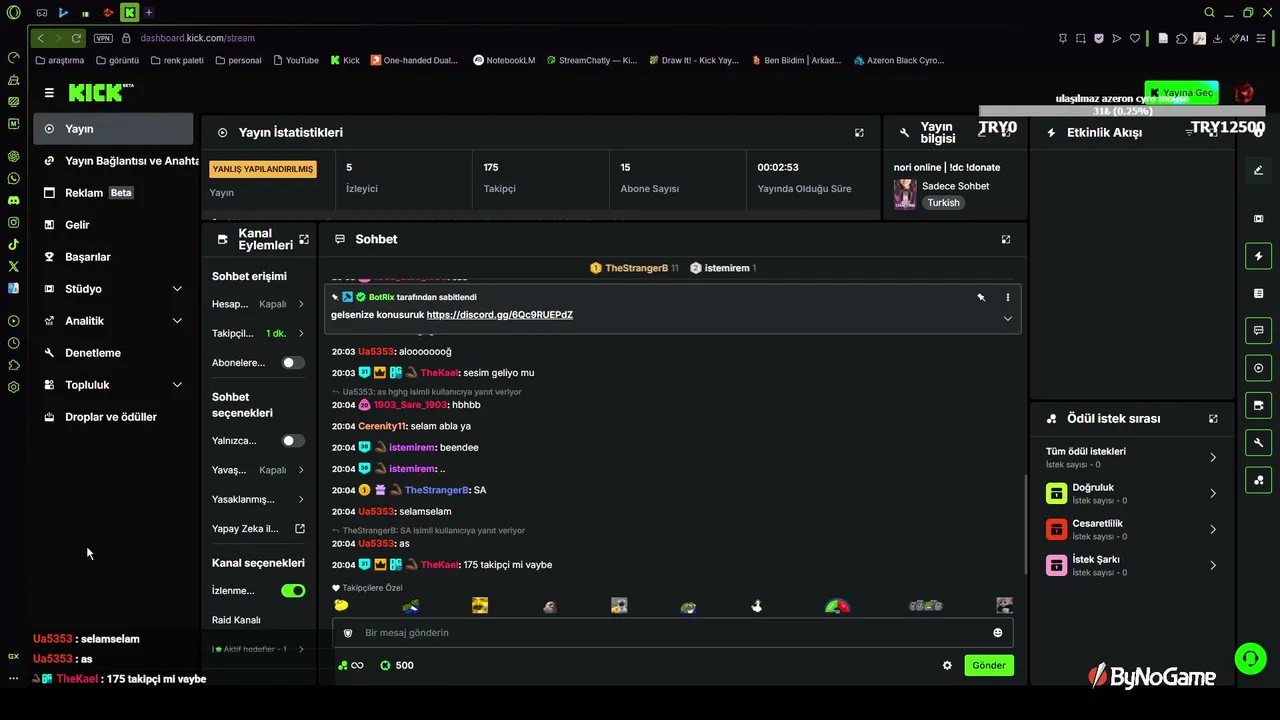Expand the Sohbet chat panel to fullscreen
1280x720 pixels.
[1006, 239]
